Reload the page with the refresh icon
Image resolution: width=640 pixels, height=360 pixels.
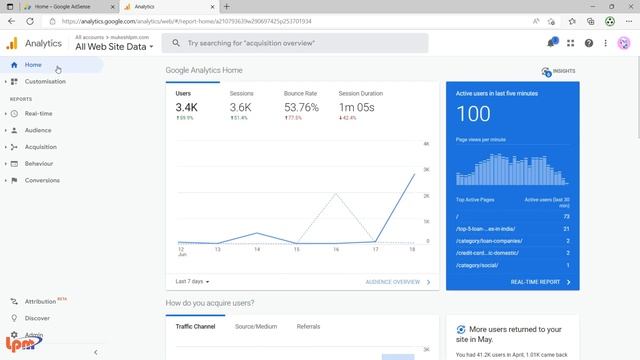[30, 21]
